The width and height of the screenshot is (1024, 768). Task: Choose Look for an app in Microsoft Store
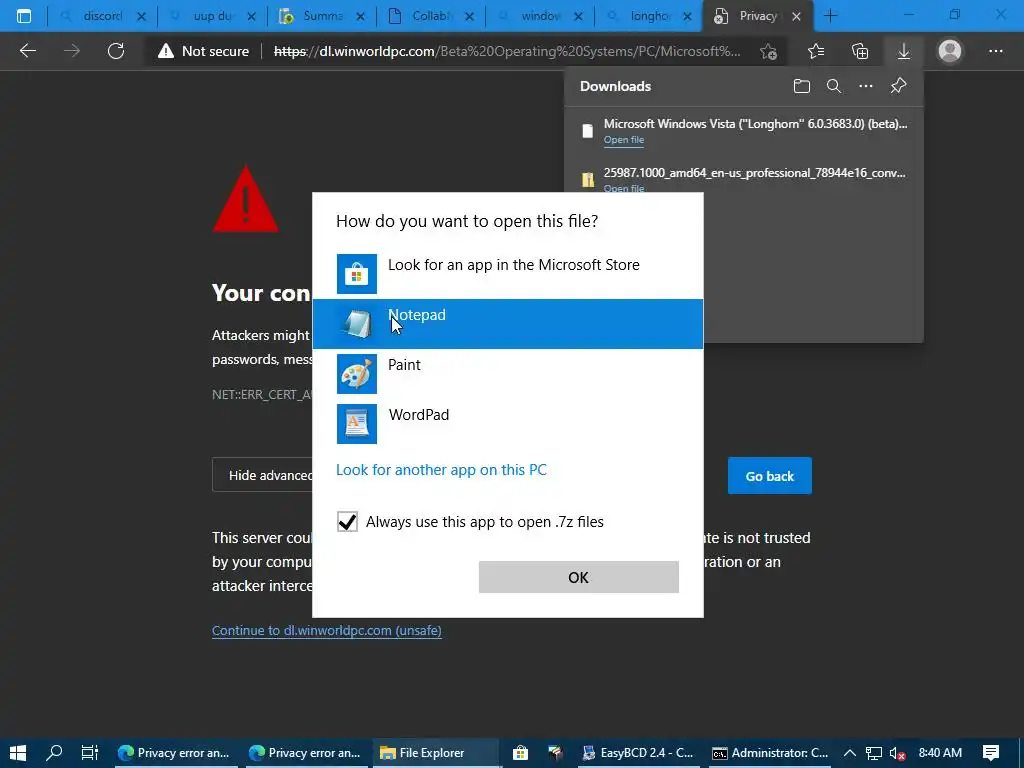(x=507, y=274)
